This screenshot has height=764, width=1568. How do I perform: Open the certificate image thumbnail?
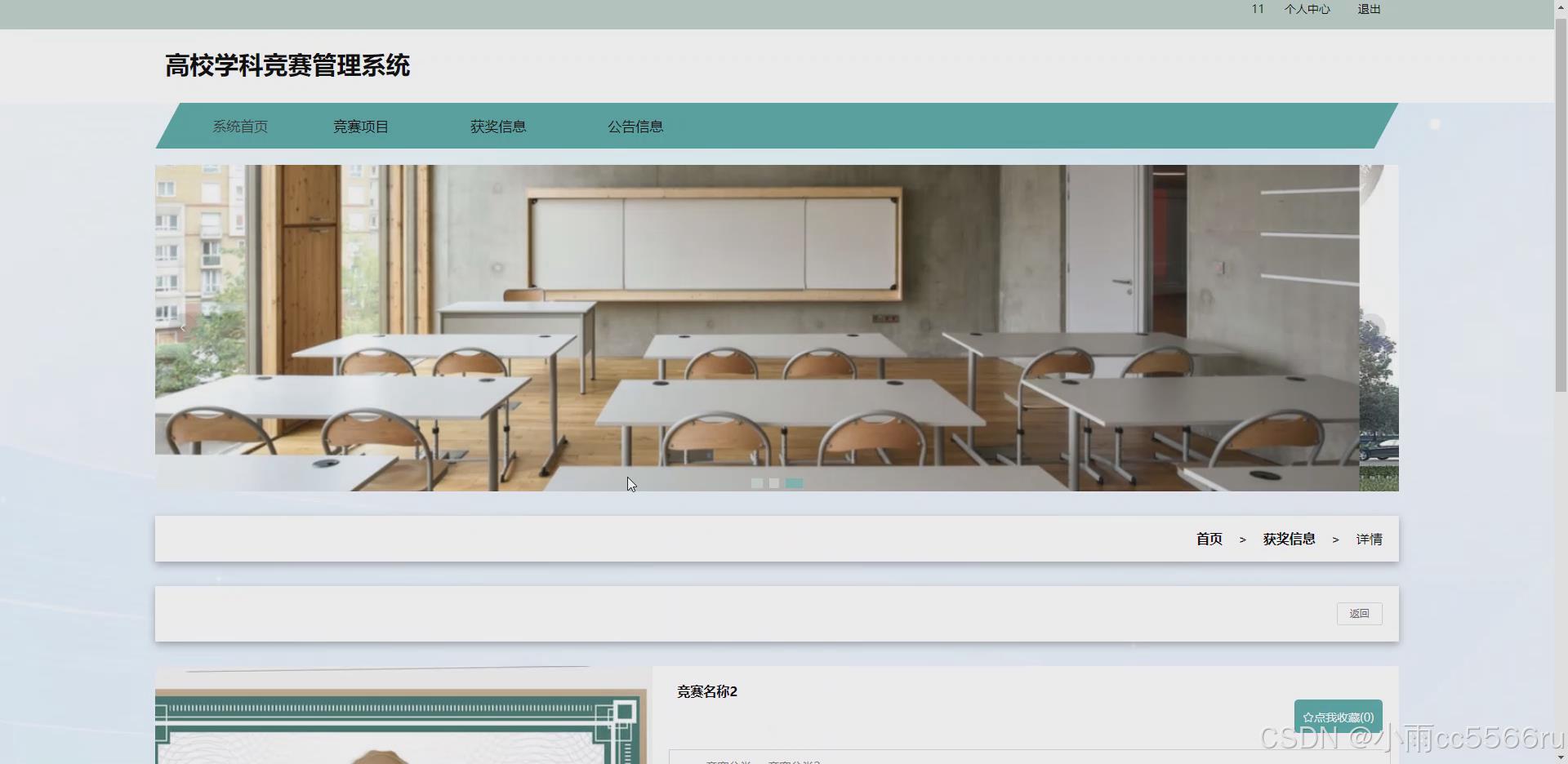(x=403, y=715)
